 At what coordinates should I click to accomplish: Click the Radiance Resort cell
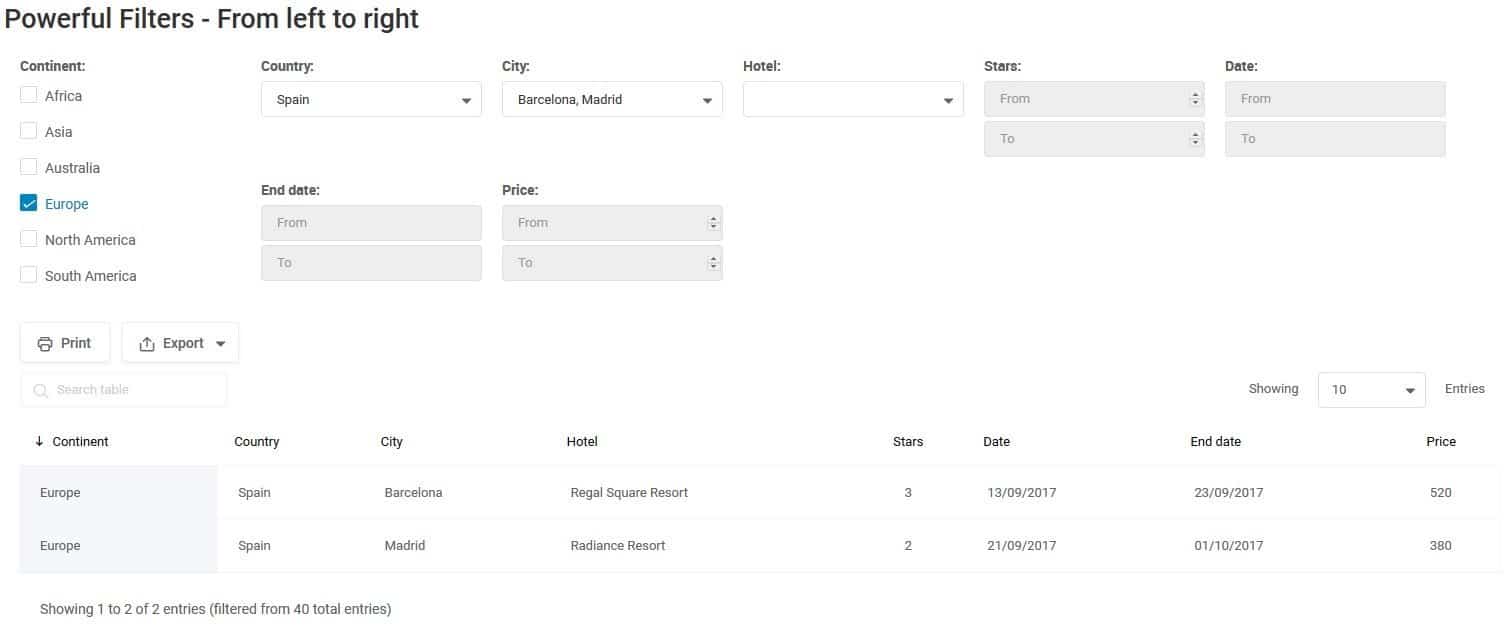618,546
